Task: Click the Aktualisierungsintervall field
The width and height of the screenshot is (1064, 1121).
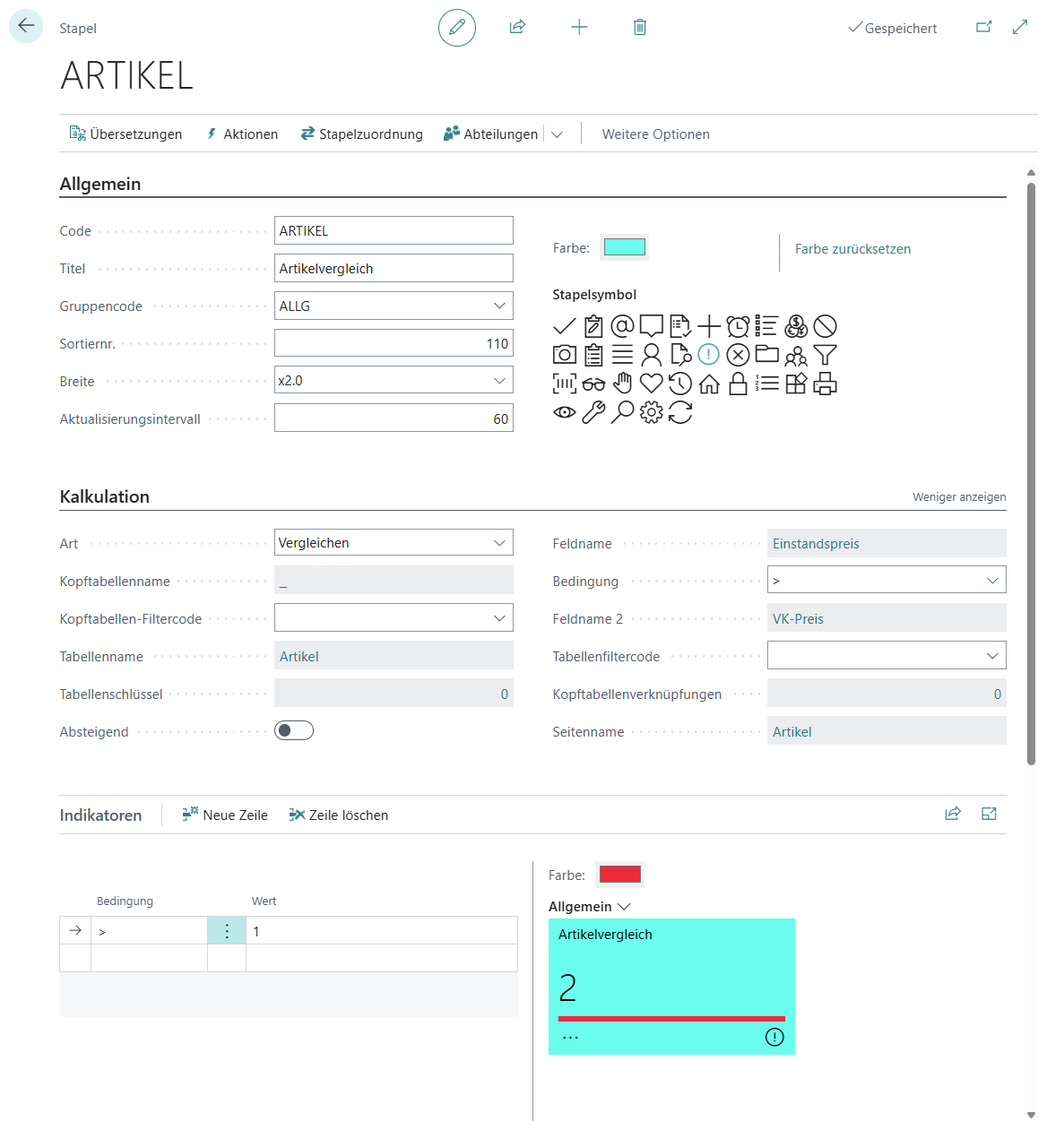Action: [394, 418]
